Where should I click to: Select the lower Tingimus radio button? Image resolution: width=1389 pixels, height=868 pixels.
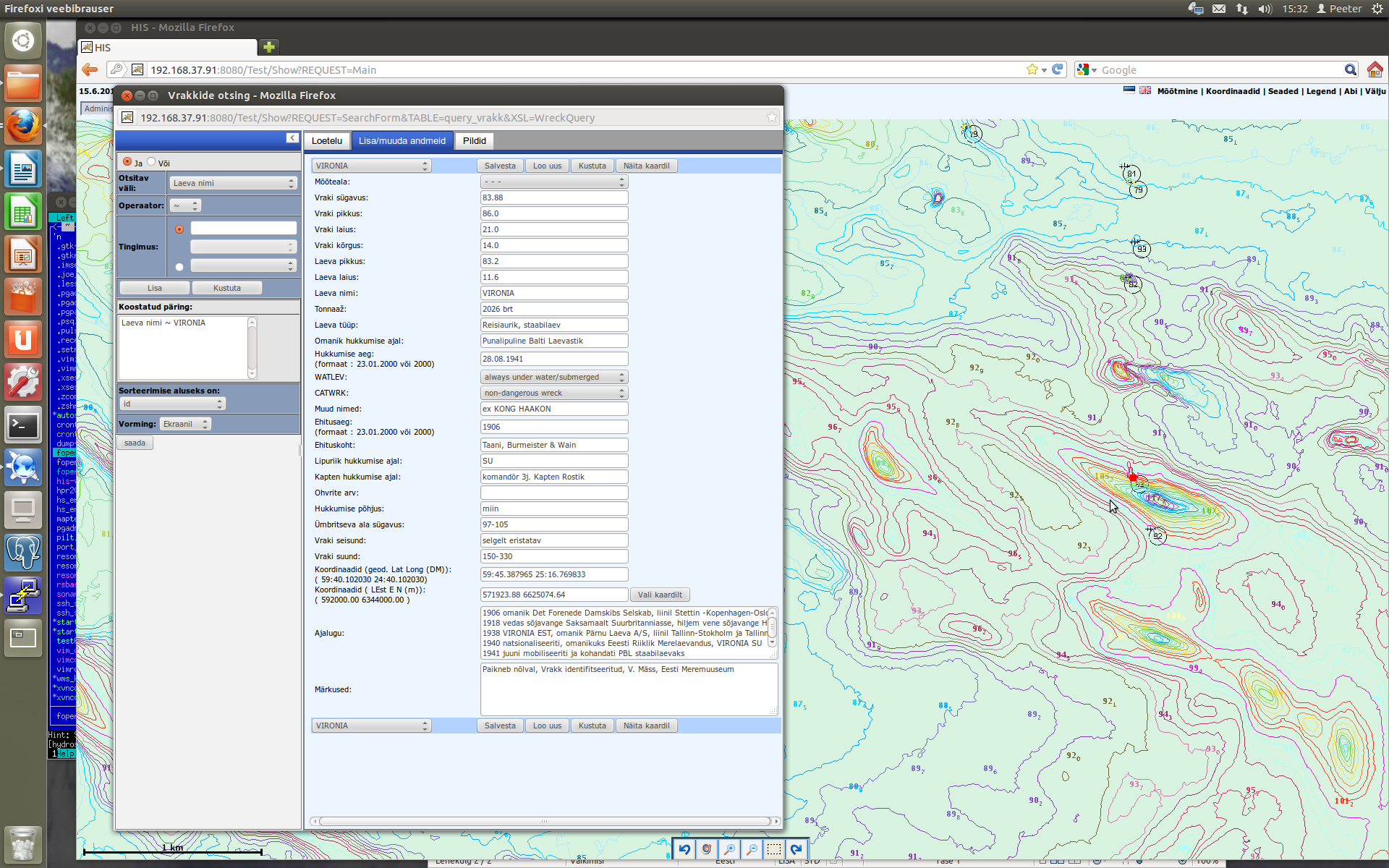179,267
